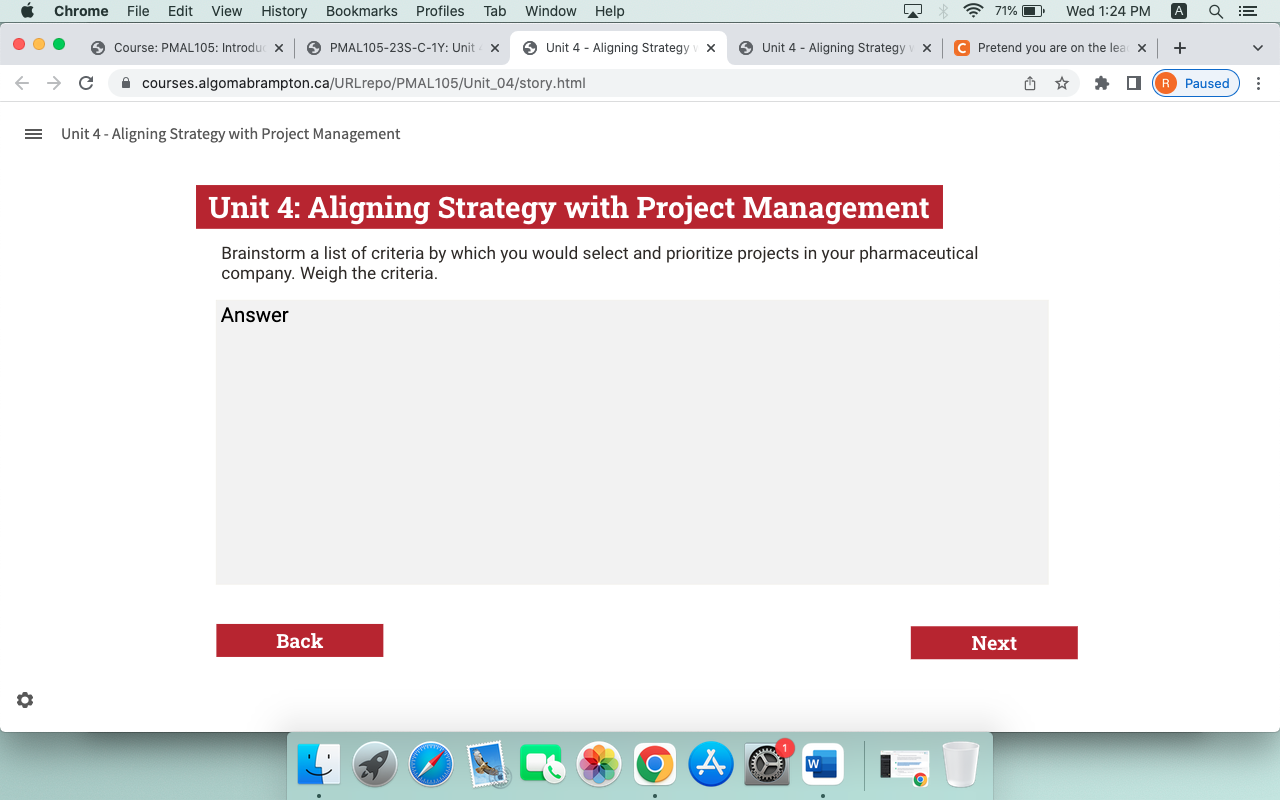1280x800 pixels.
Task: Open System Preferences from the Dock
Action: [x=767, y=765]
